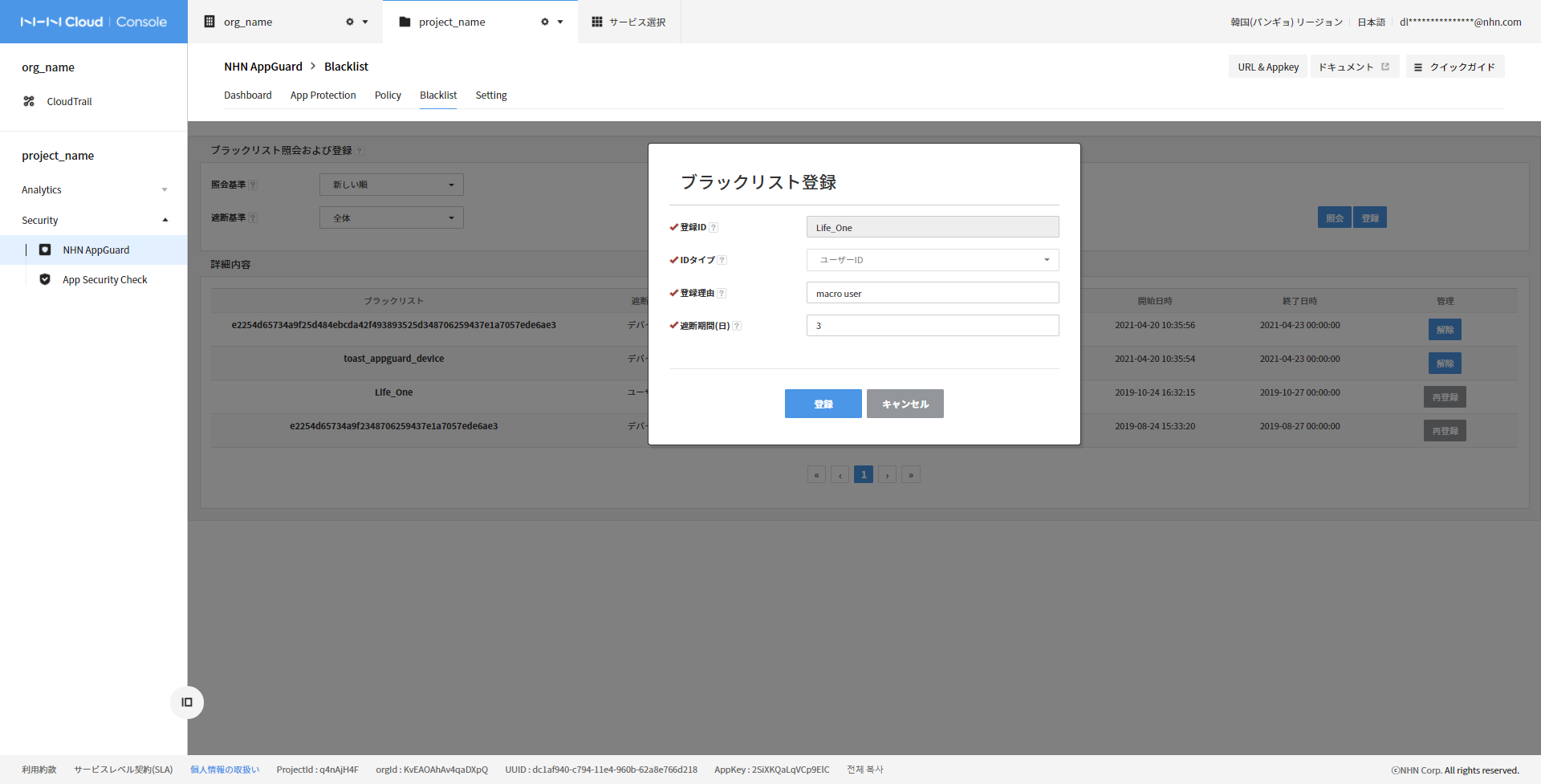Image resolution: width=1541 pixels, height=784 pixels.
Task: Open the ユーザーID type dropdown
Action: tap(933, 260)
